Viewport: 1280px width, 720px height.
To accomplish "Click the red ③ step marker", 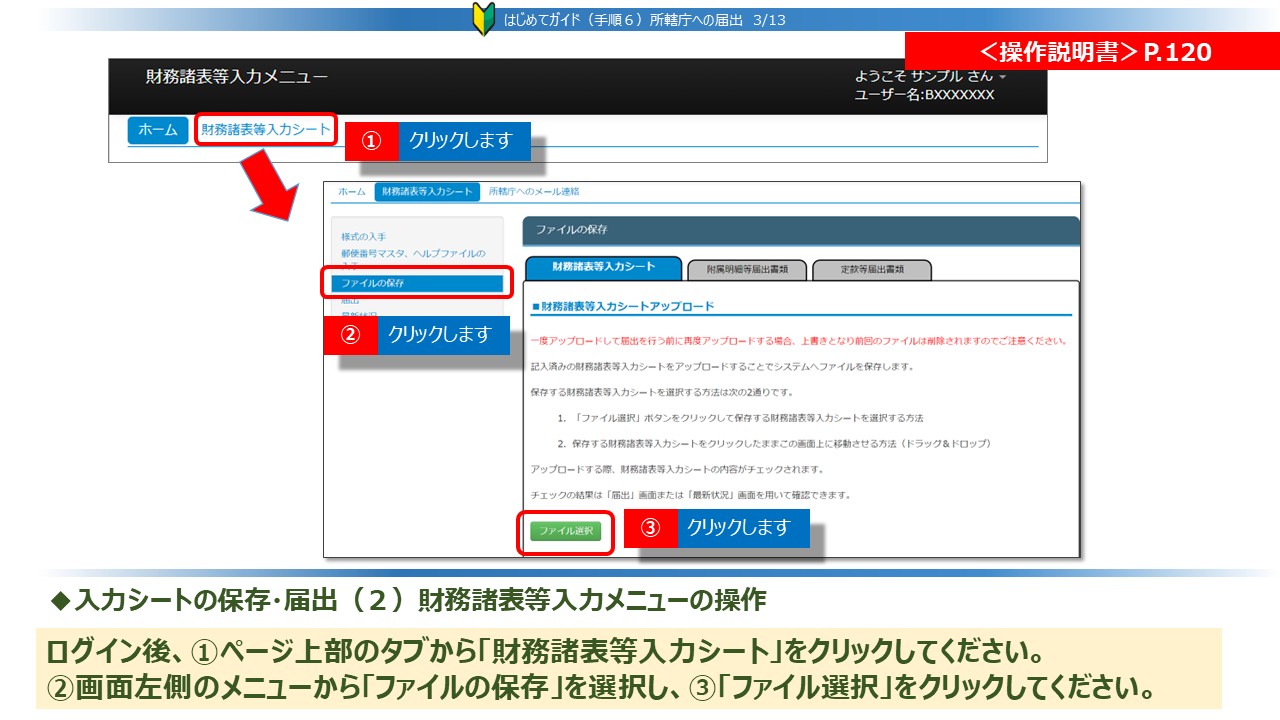I will pyautogui.click(x=650, y=528).
